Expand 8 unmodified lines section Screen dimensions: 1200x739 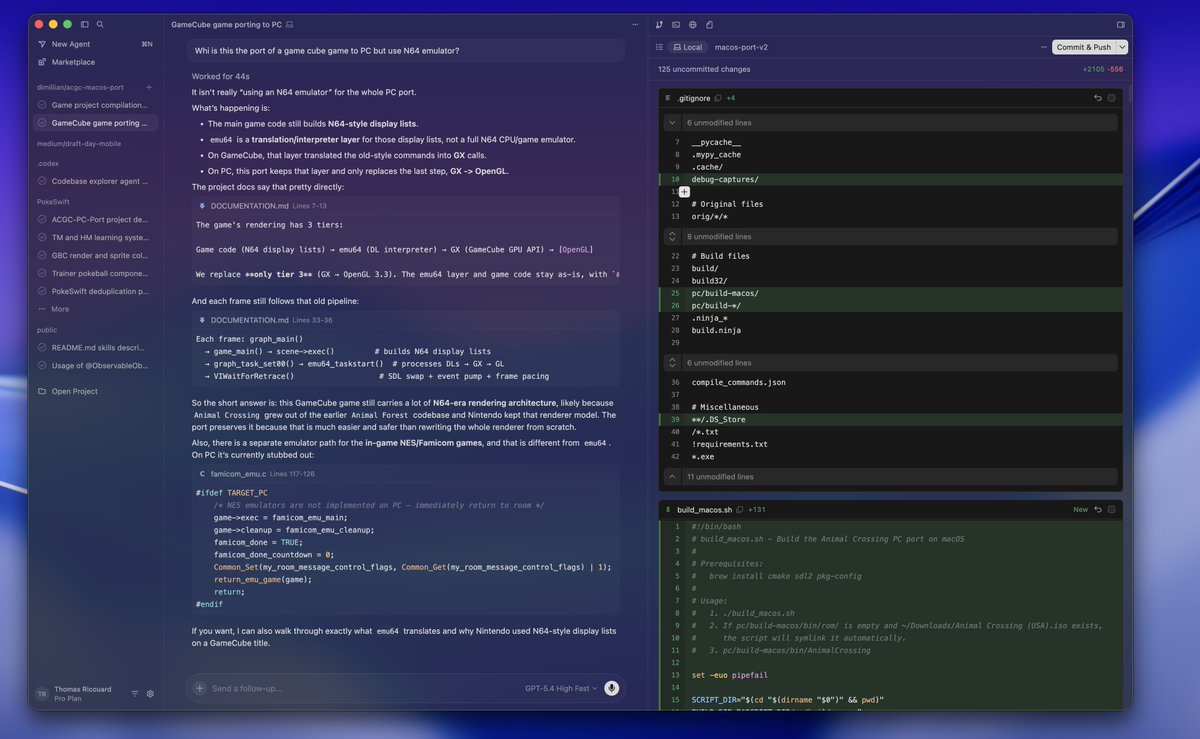[x=890, y=237]
